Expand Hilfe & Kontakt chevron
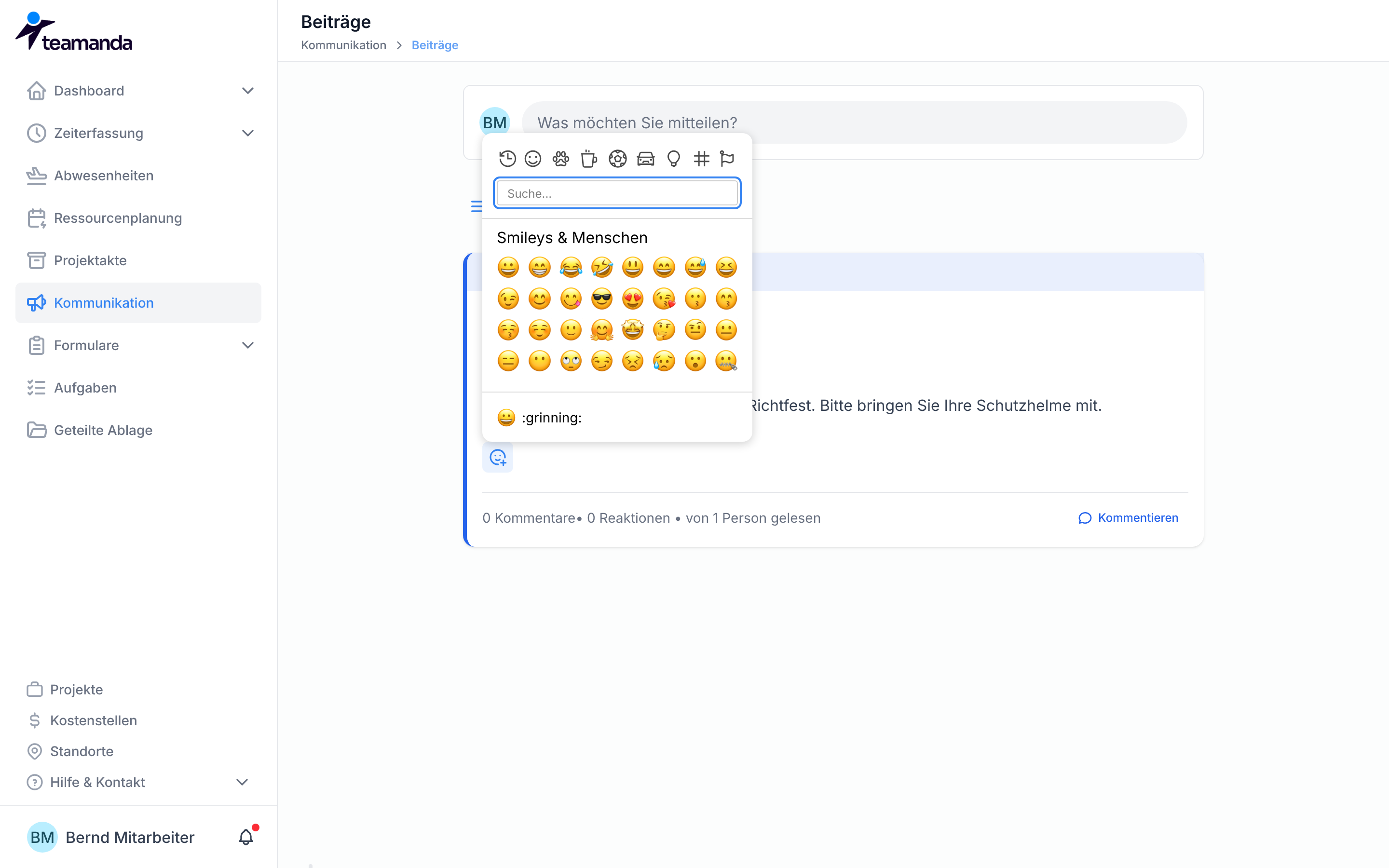Image resolution: width=1389 pixels, height=868 pixels. (x=242, y=782)
